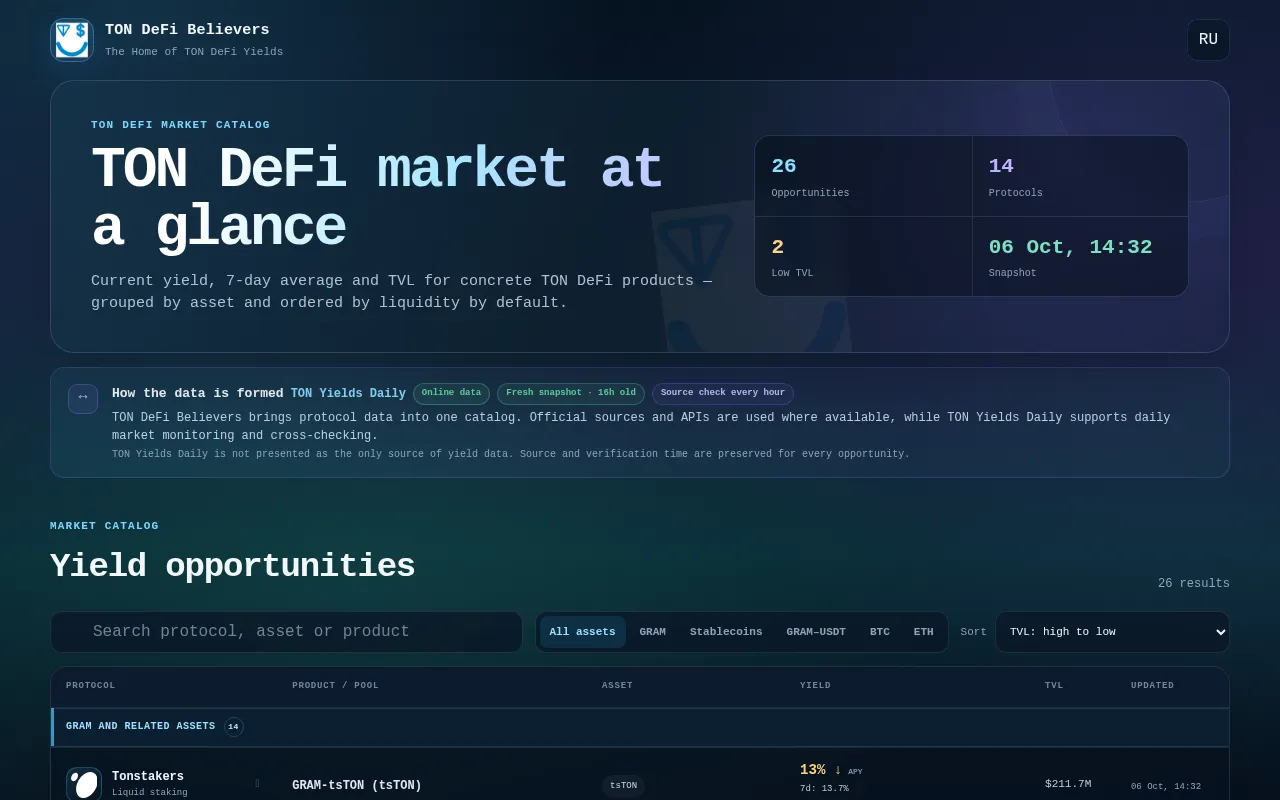Select the 'All assets' filter tab
The height and width of the screenshot is (800, 1280).
coord(582,632)
